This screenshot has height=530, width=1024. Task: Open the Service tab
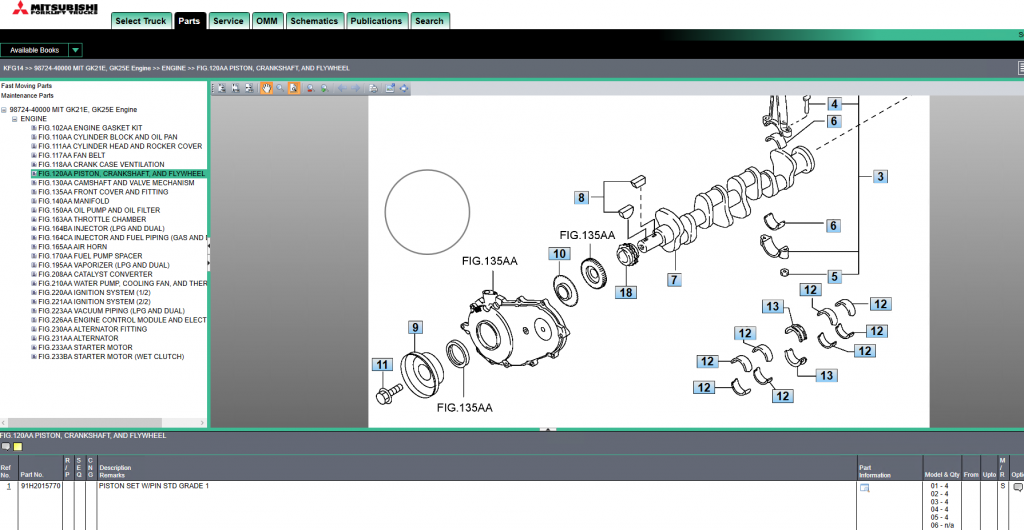pyautogui.click(x=229, y=21)
